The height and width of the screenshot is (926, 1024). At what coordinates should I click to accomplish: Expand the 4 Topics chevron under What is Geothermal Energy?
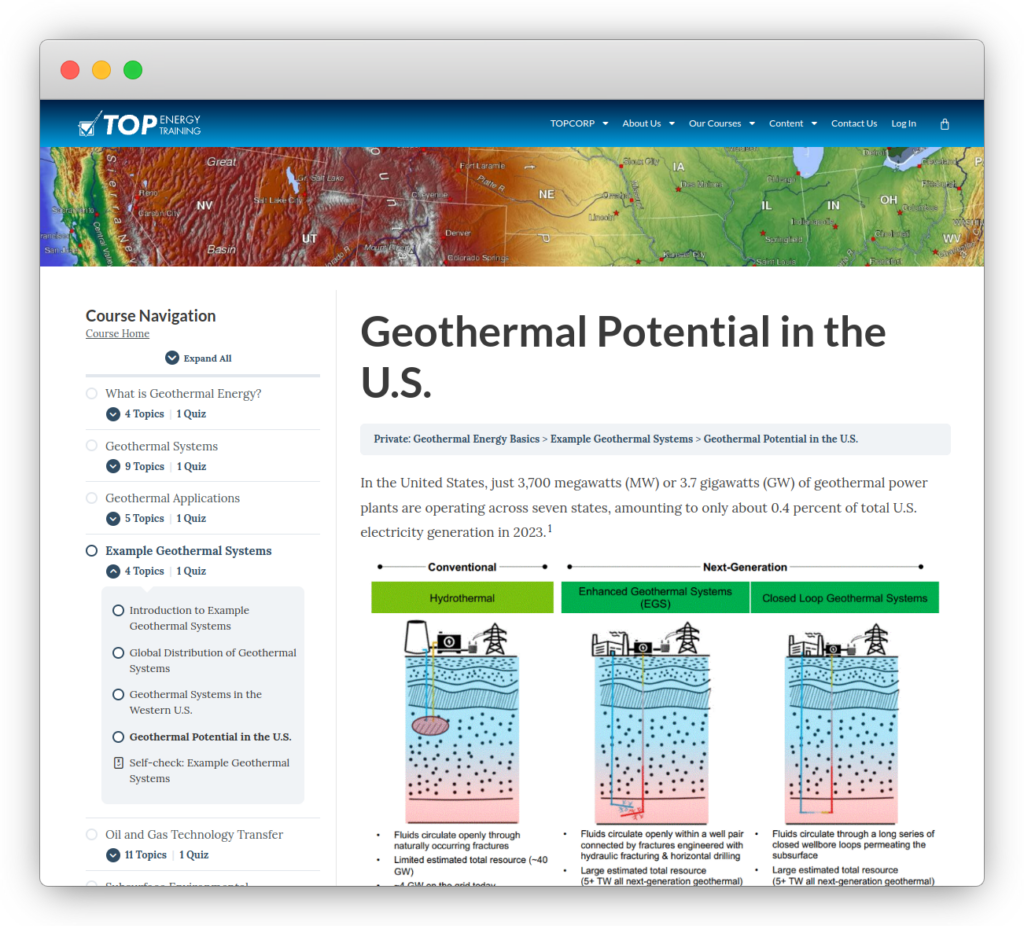pos(113,414)
